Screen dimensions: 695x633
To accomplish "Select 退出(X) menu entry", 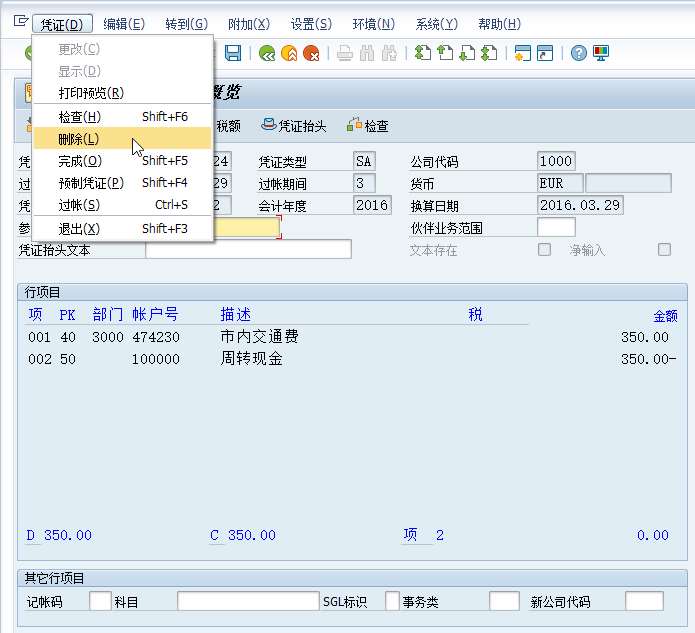I will point(122,229).
